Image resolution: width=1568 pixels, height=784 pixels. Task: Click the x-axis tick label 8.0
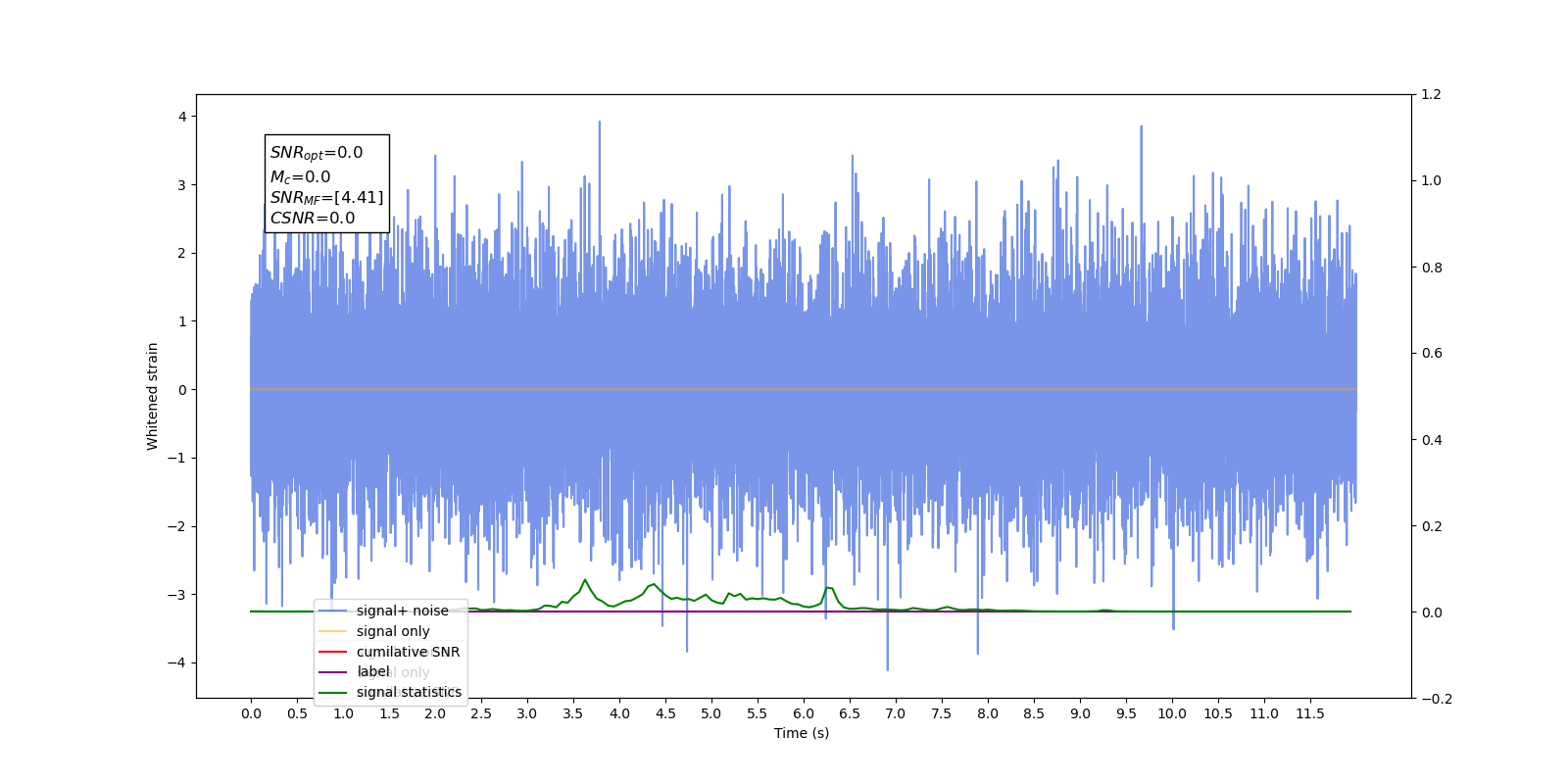click(988, 713)
